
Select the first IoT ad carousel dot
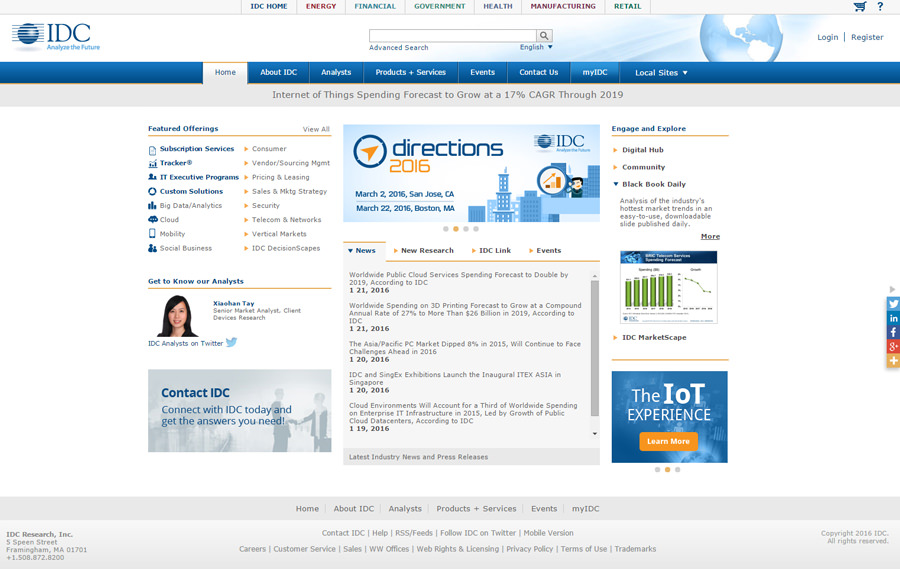(657, 469)
